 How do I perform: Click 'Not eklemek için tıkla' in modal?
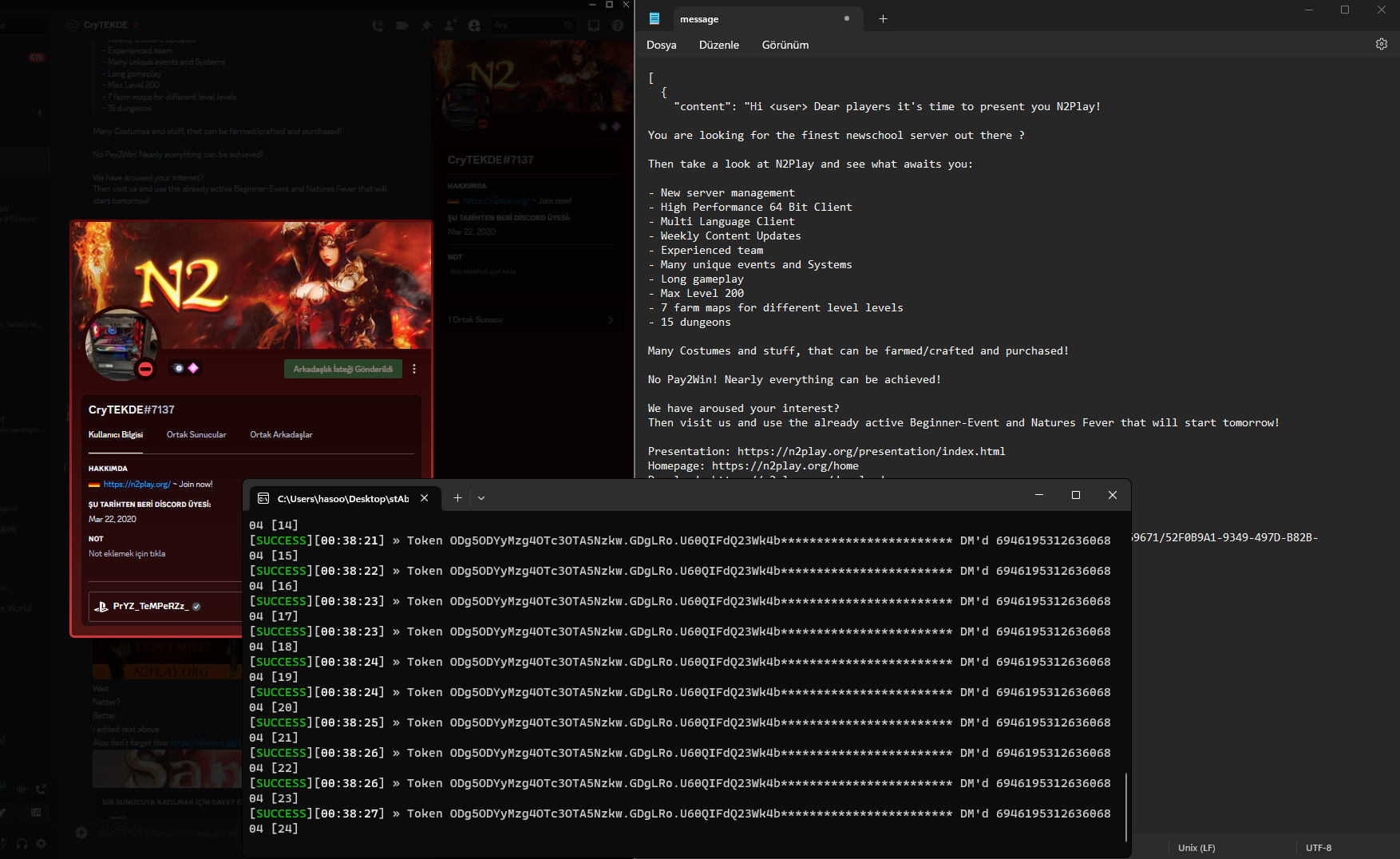point(127,553)
